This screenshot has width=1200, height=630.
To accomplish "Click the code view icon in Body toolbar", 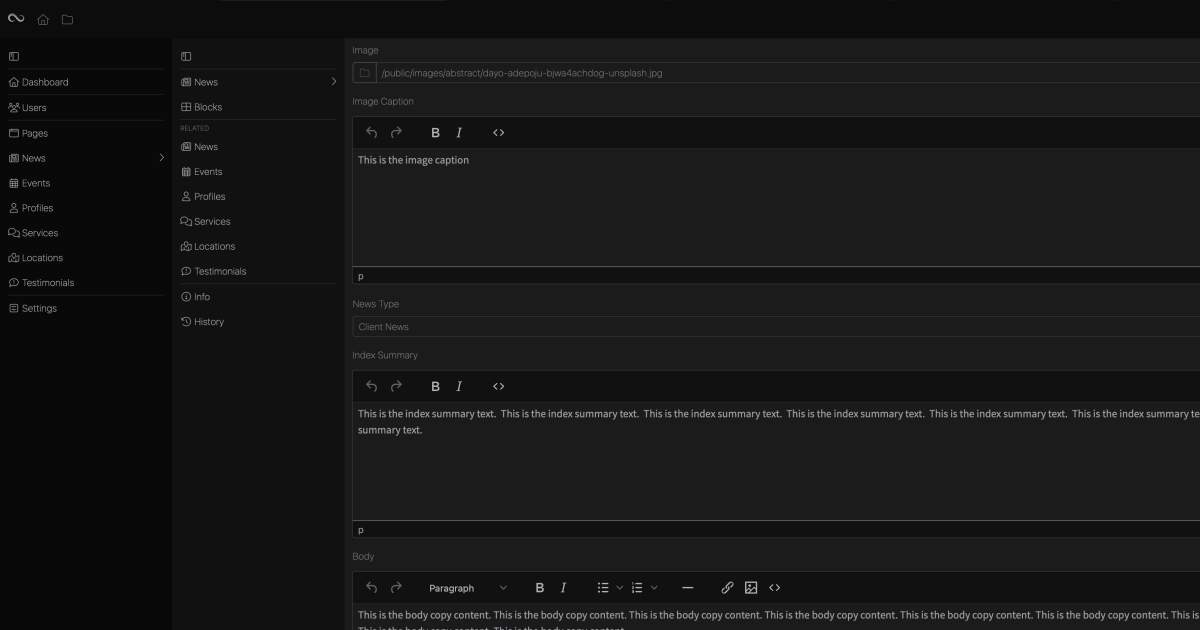I will tap(775, 587).
